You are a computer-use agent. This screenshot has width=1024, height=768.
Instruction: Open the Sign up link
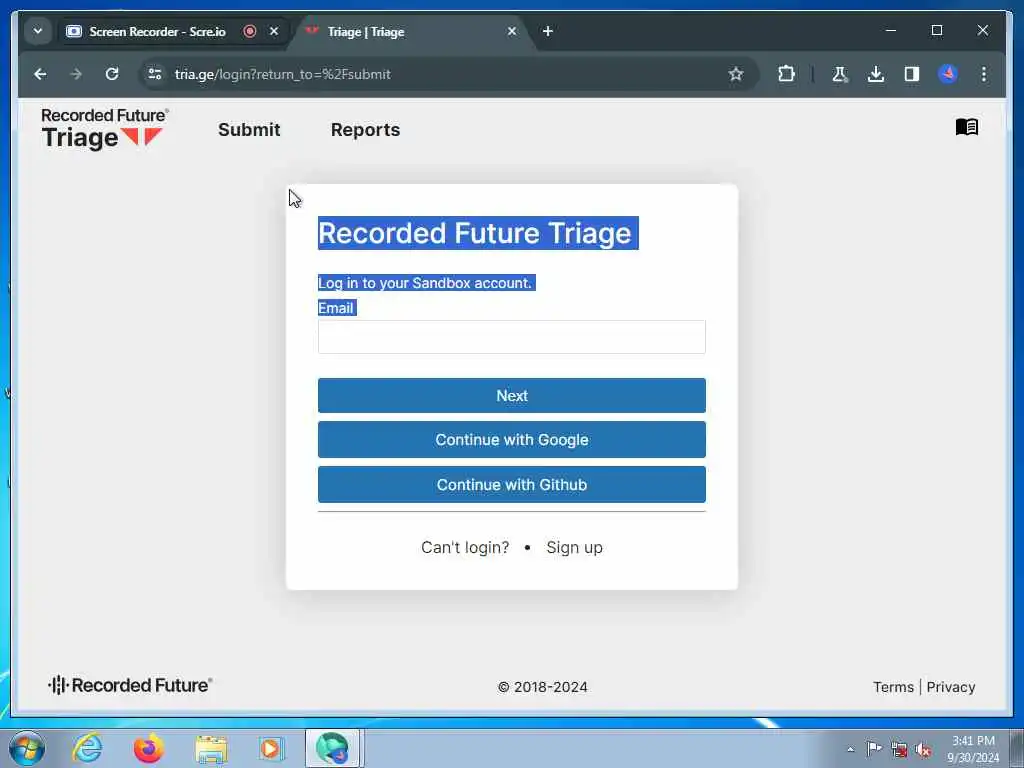[574, 547]
